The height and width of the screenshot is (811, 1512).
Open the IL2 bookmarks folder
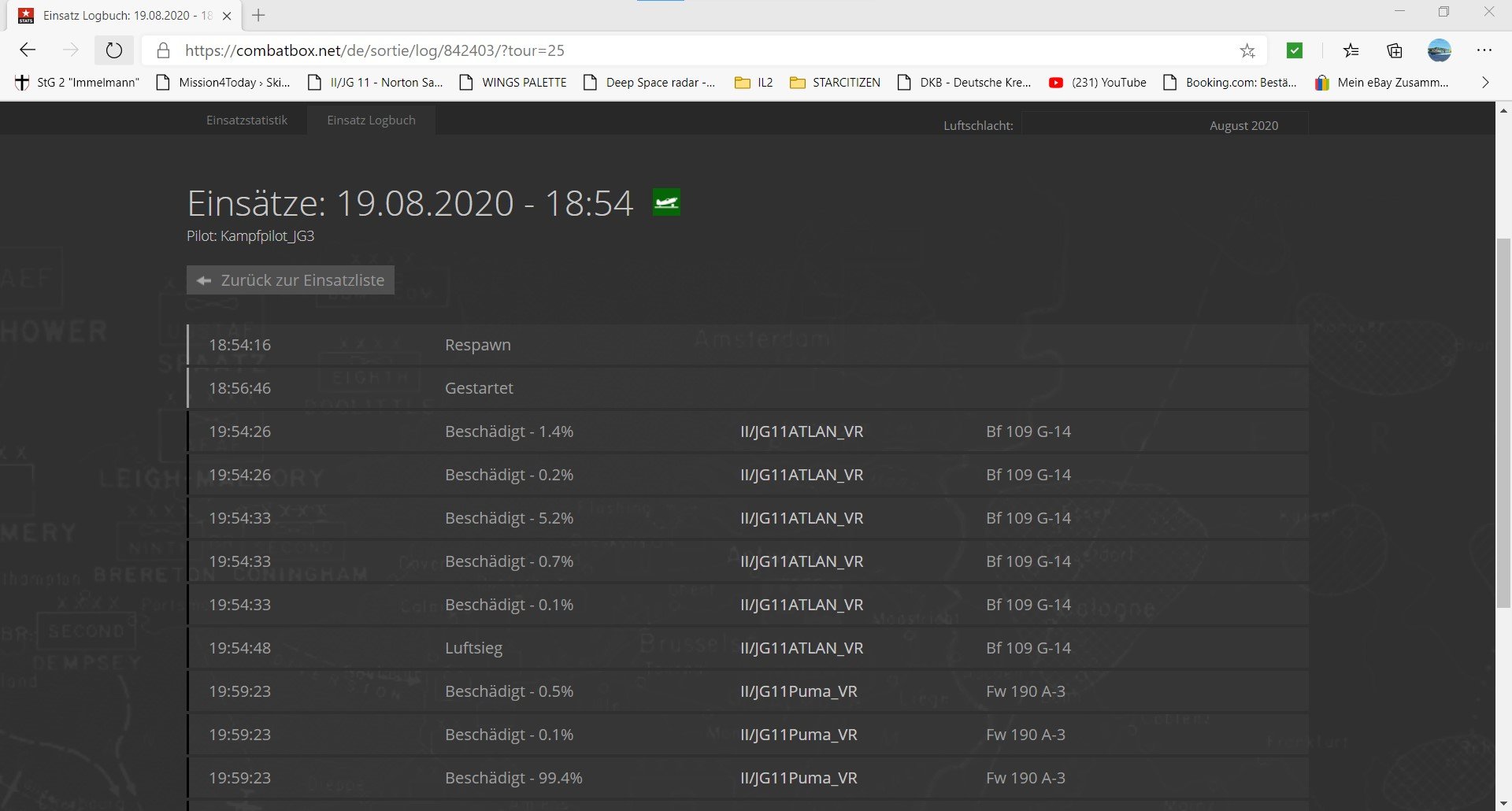(754, 83)
